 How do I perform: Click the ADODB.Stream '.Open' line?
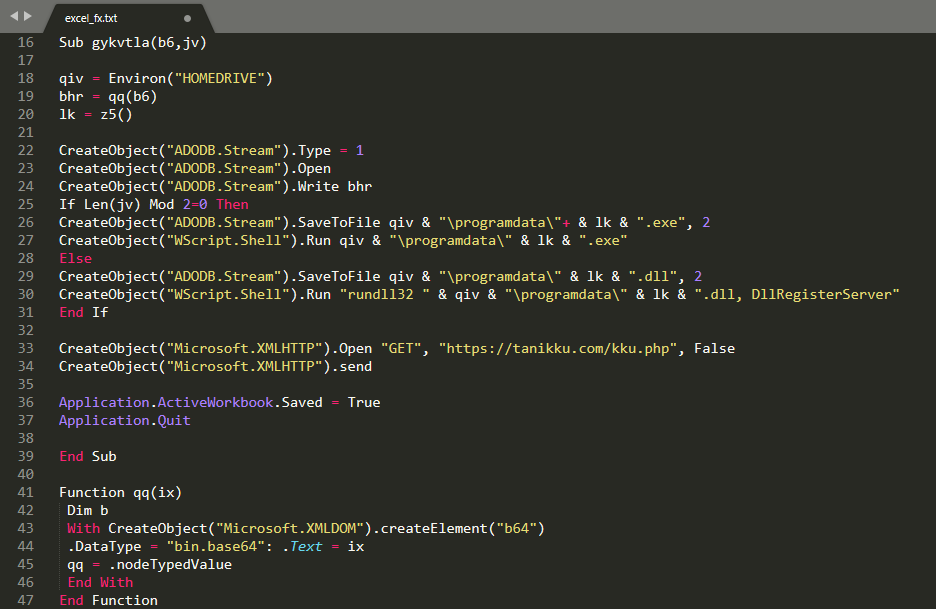[x=195, y=168]
